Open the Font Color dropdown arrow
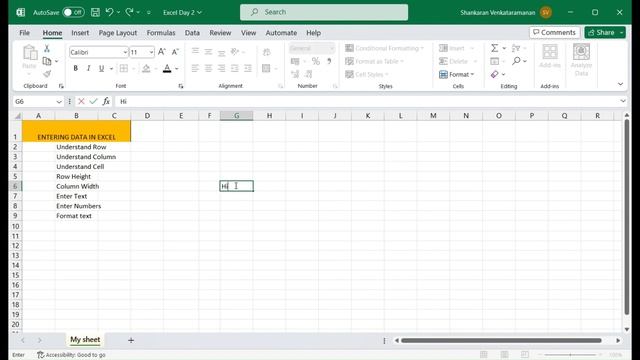The width and height of the screenshot is (640, 360). pos(177,69)
